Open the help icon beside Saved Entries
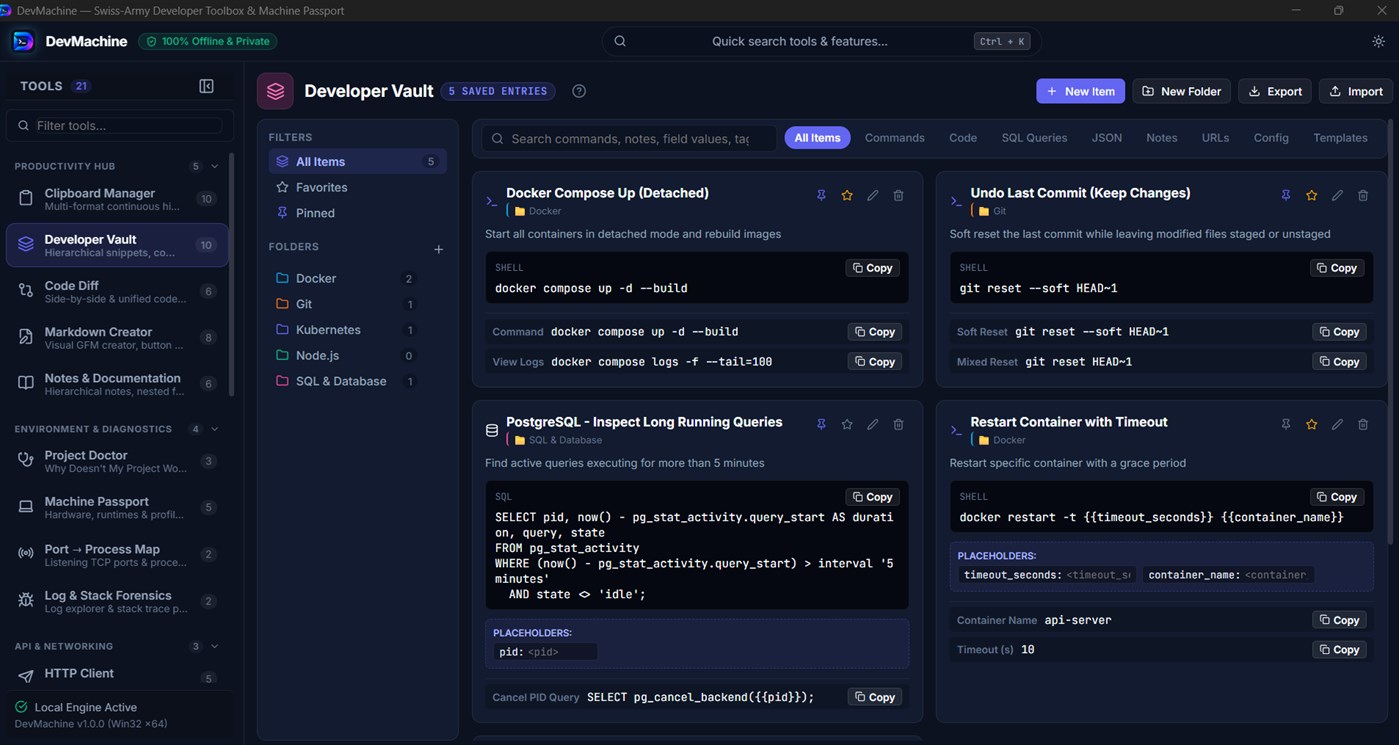Image resolution: width=1399 pixels, height=745 pixels. pyautogui.click(x=579, y=91)
